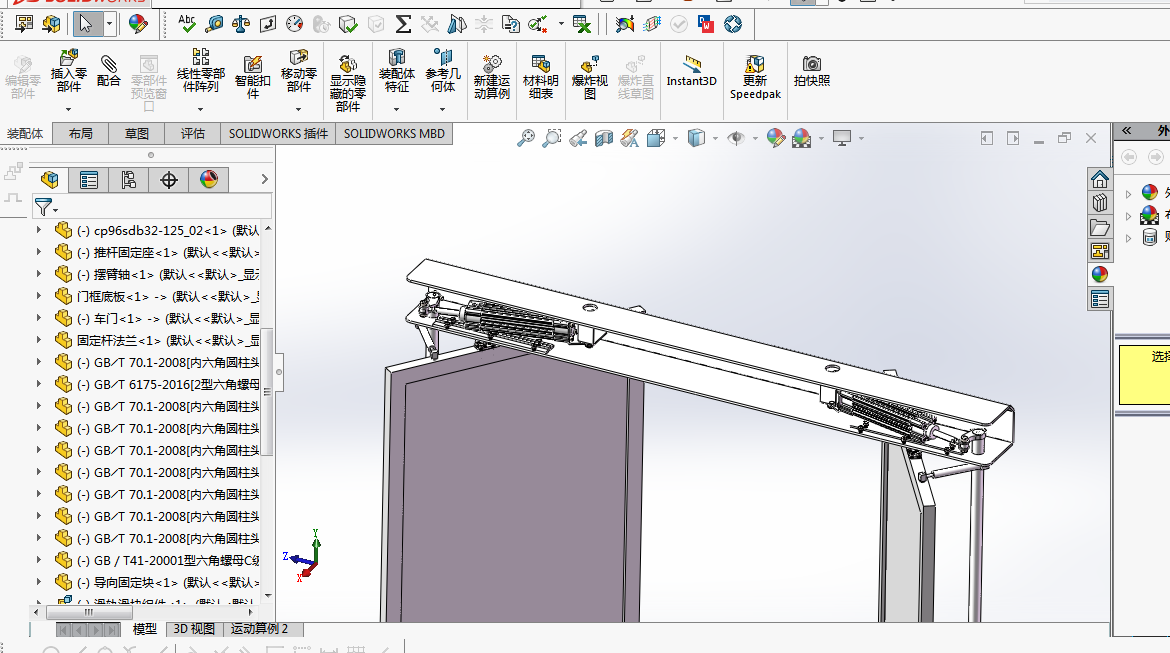Open the SOLIDWORKS MBD tab

394,134
